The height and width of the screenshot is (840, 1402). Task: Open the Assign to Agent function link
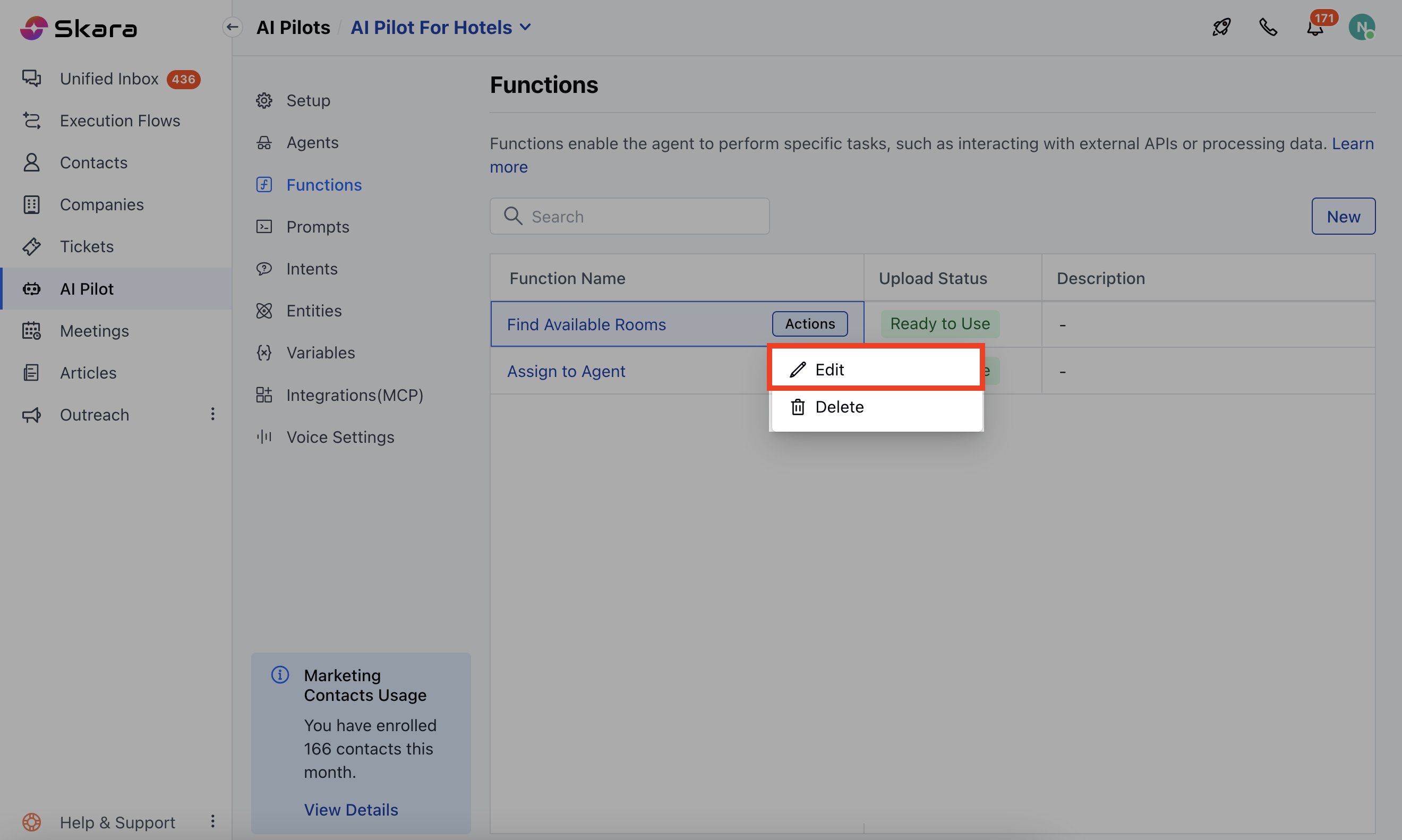click(x=566, y=371)
